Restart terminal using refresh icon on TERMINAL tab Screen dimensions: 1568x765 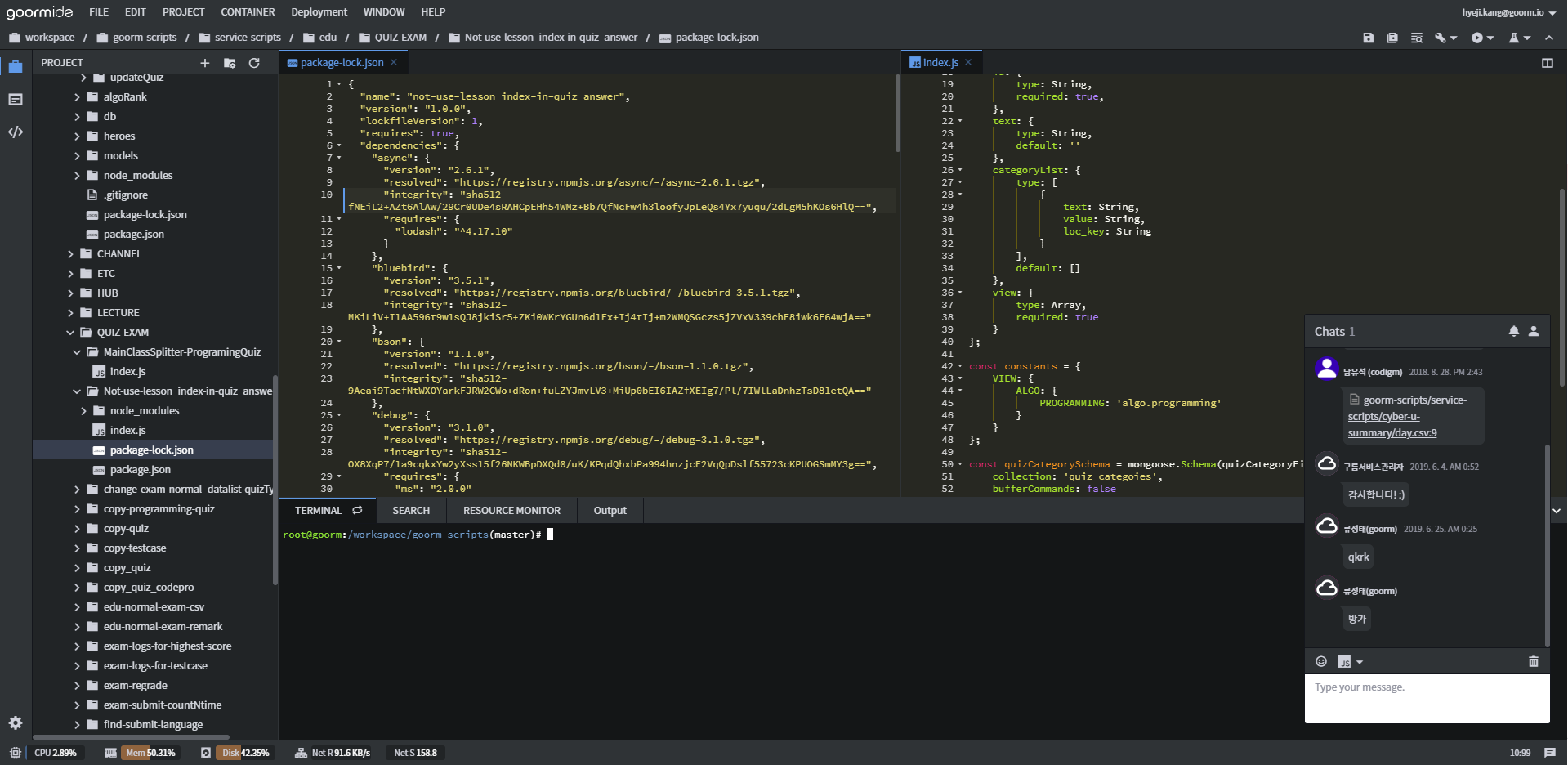(357, 510)
